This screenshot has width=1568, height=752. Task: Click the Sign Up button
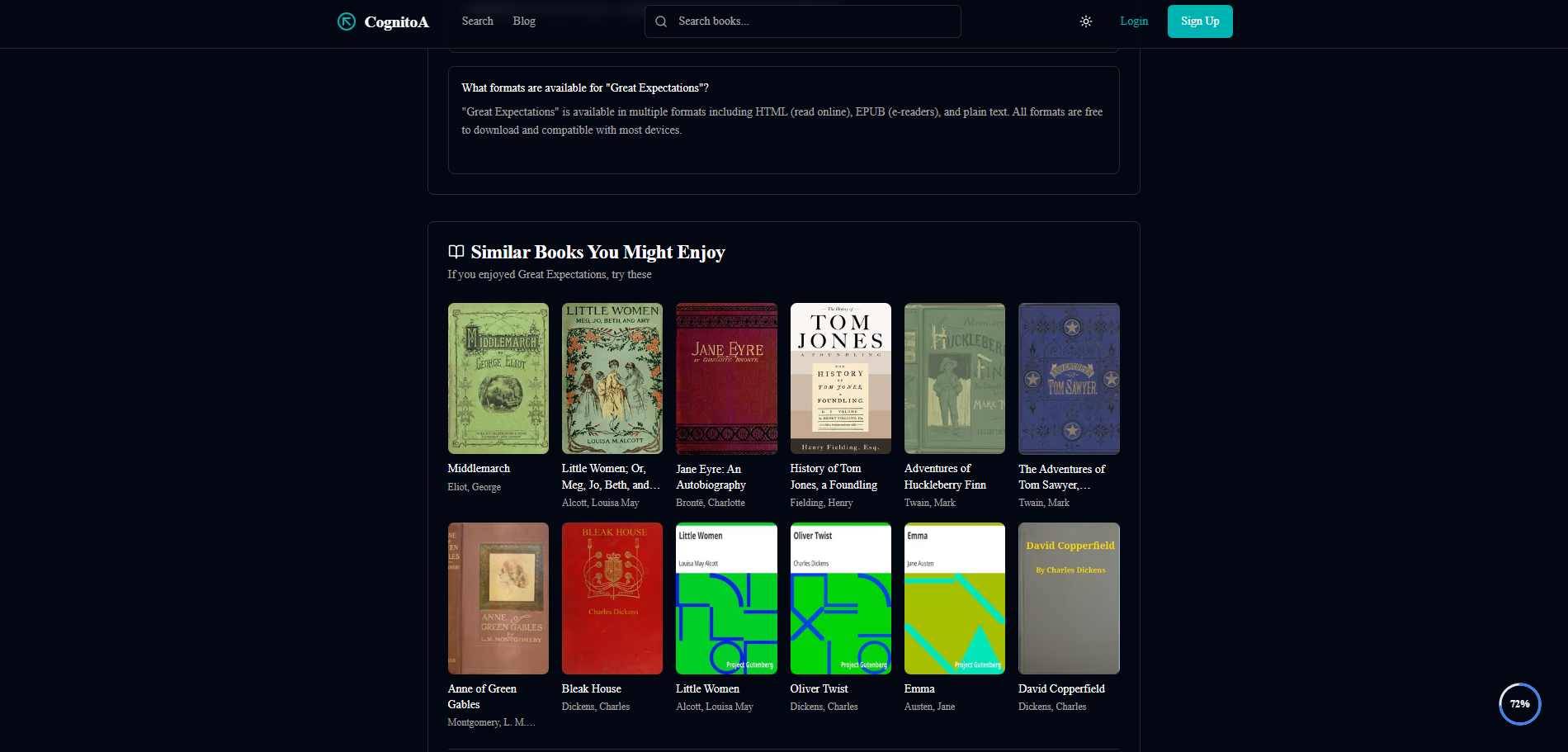tap(1200, 21)
